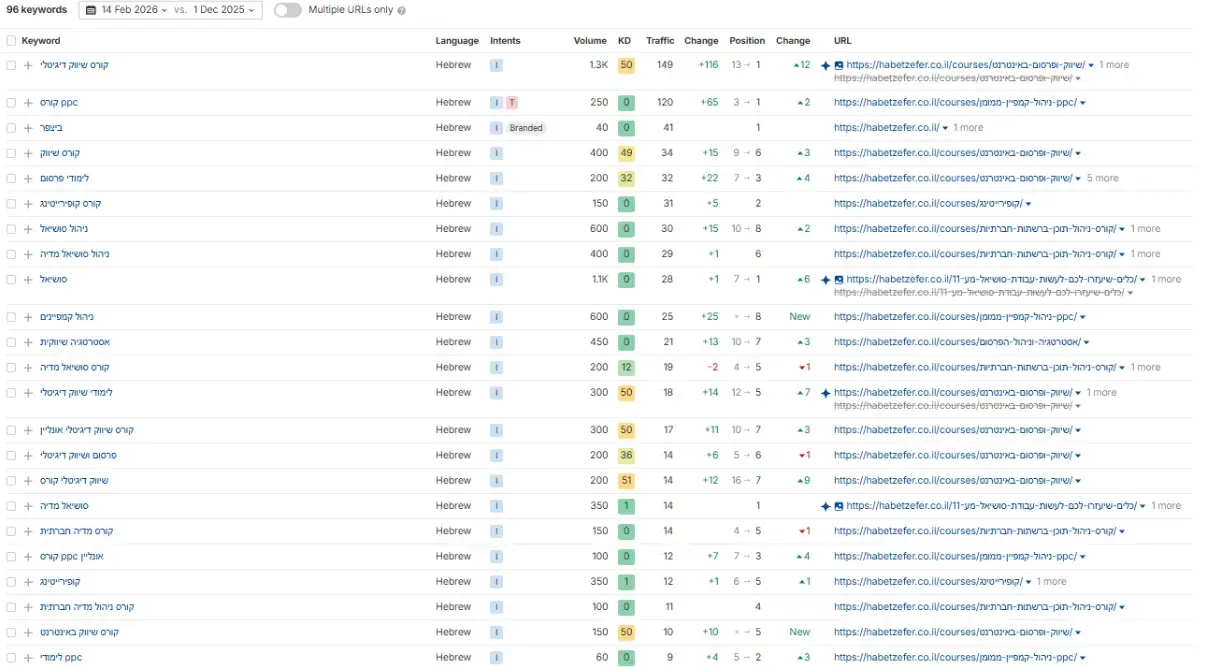Screen dimensions: 1211x667
Task: Click the Branded intent tag
Action: (x=526, y=128)
